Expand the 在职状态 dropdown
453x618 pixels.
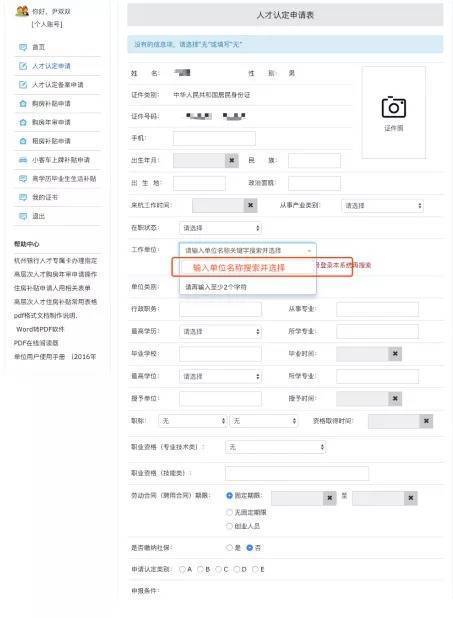tap(220, 228)
